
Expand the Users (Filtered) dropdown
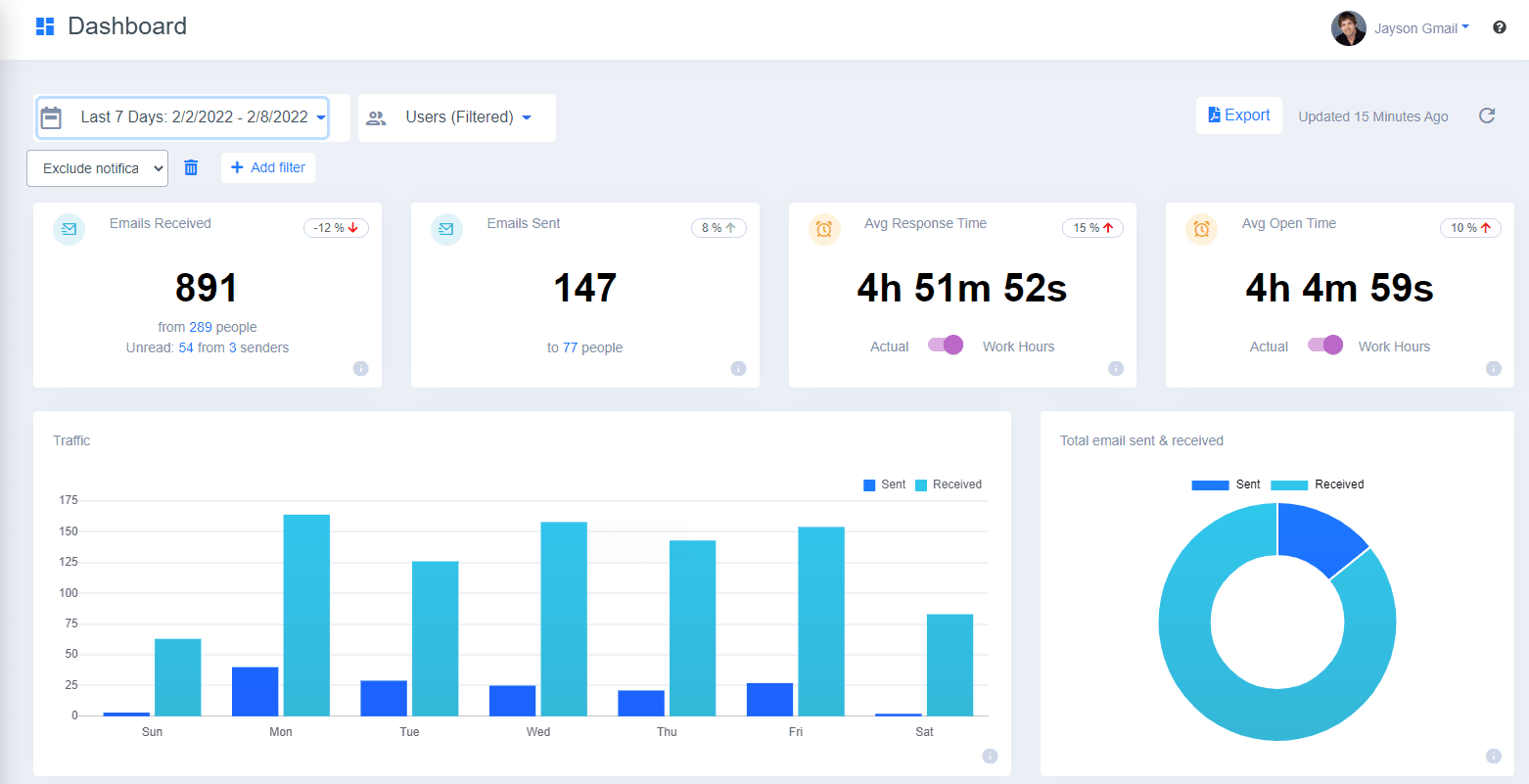[458, 117]
